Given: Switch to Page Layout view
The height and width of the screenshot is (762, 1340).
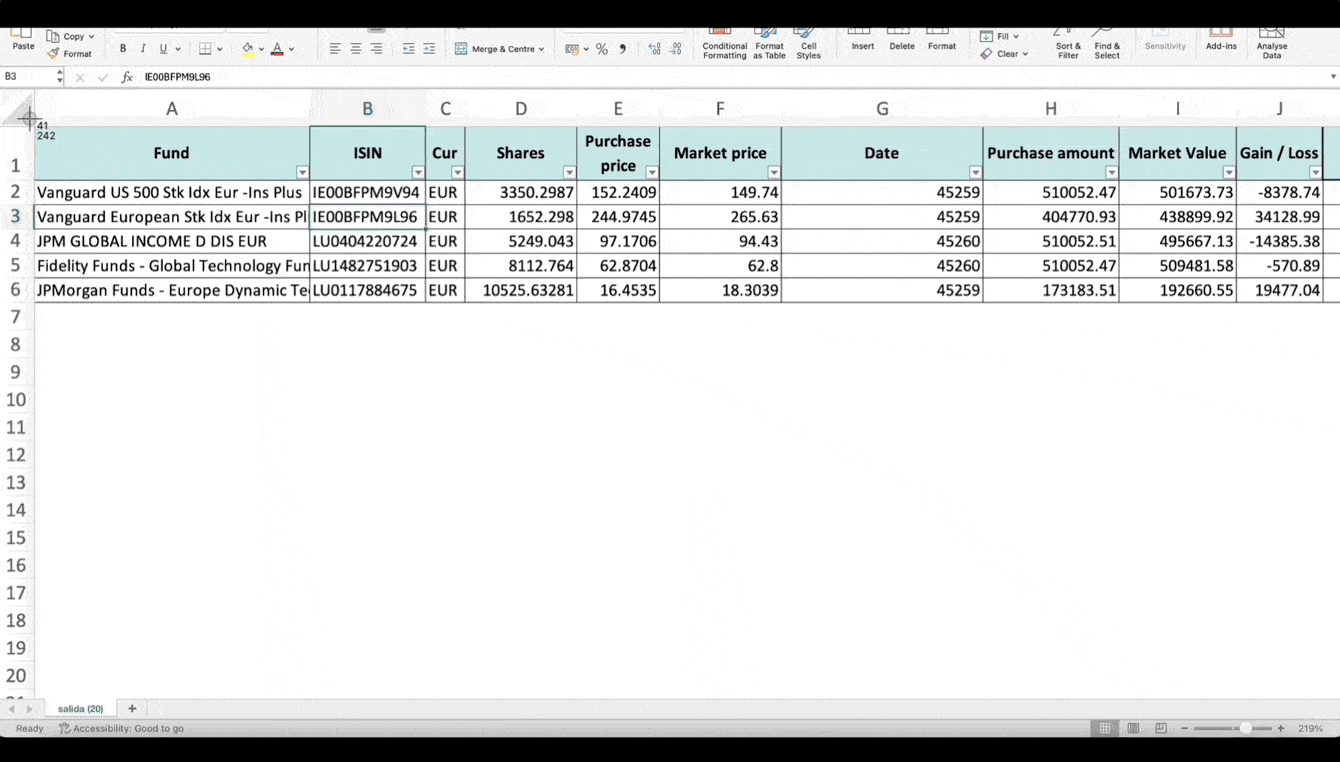Looking at the screenshot, I should coord(1133,728).
